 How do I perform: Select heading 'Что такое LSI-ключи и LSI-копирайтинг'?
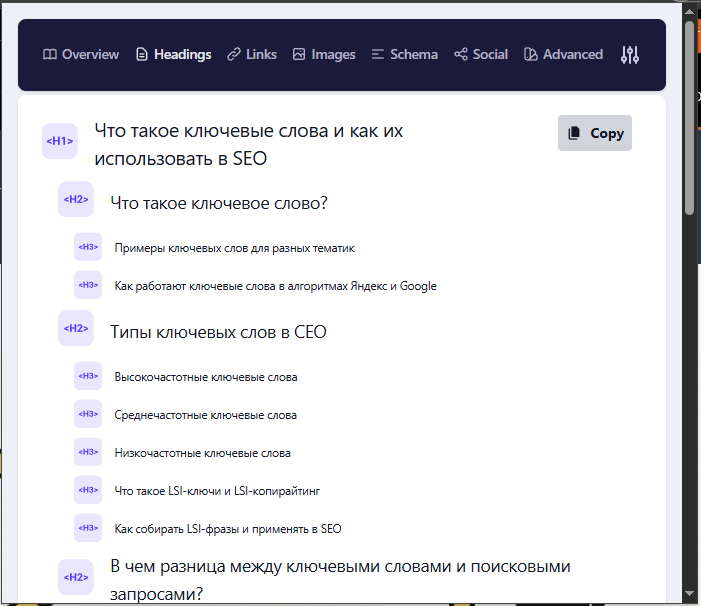click(x=217, y=491)
